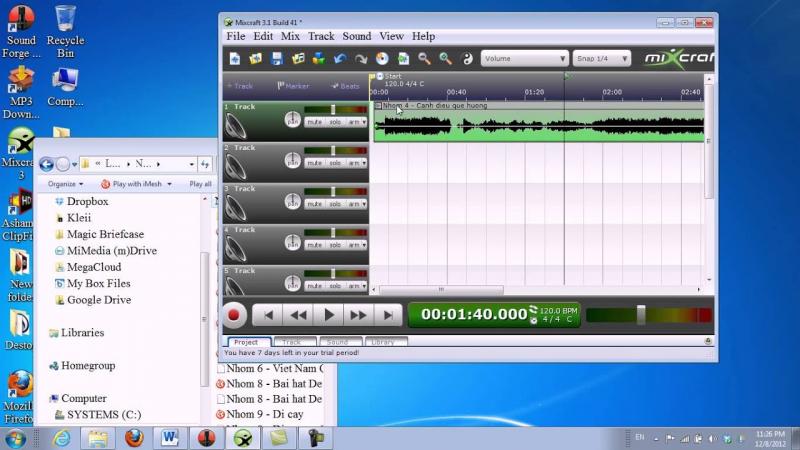Solo Track 2
The height and width of the screenshot is (450, 800).
tap(335, 163)
